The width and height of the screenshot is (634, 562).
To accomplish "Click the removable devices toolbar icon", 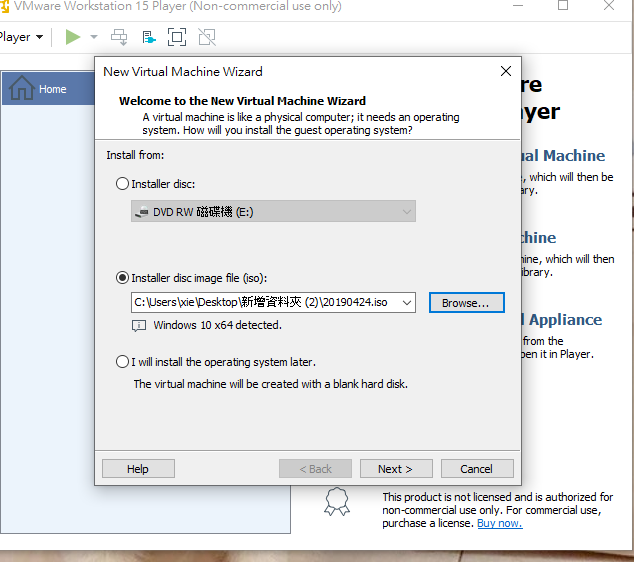I will click(x=149, y=37).
